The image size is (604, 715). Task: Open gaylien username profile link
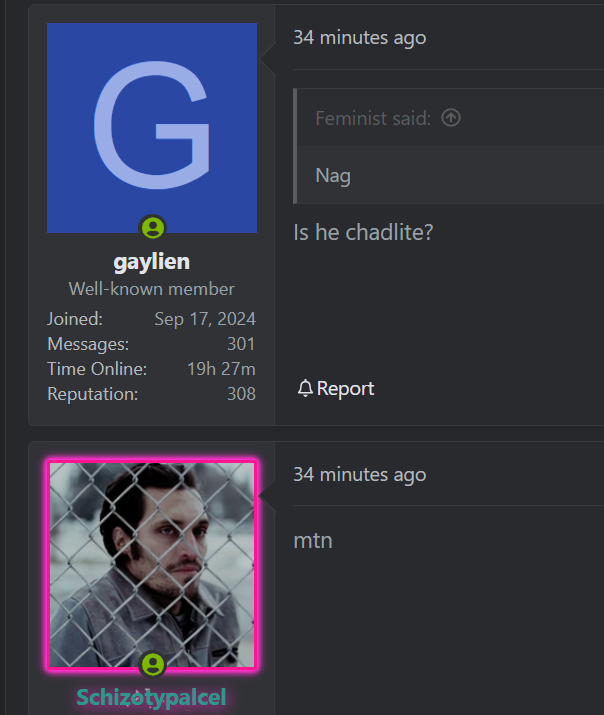[x=152, y=262]
